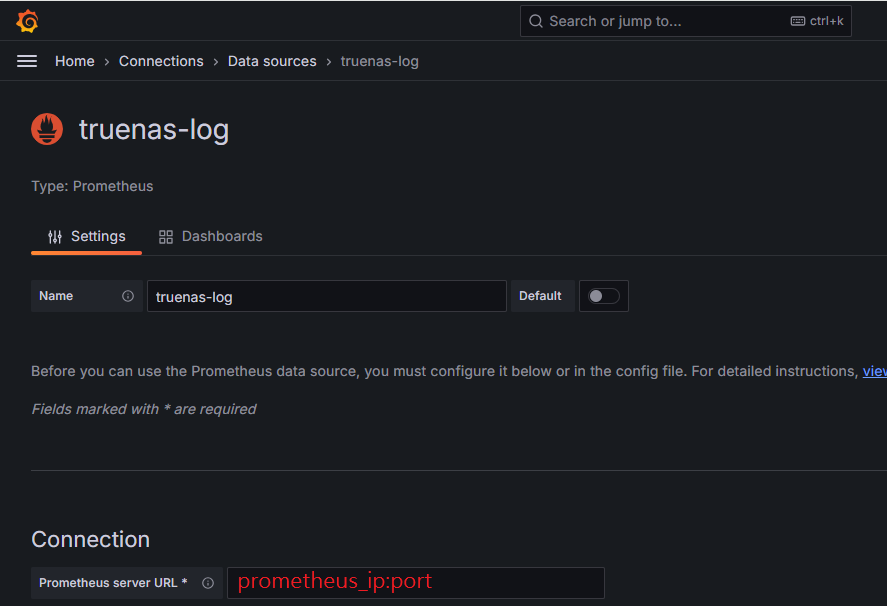This screenshot has width=887, height=606.
Task: Click the Prometheus flame icon beside truenas-log
Action: click(46, 128)
